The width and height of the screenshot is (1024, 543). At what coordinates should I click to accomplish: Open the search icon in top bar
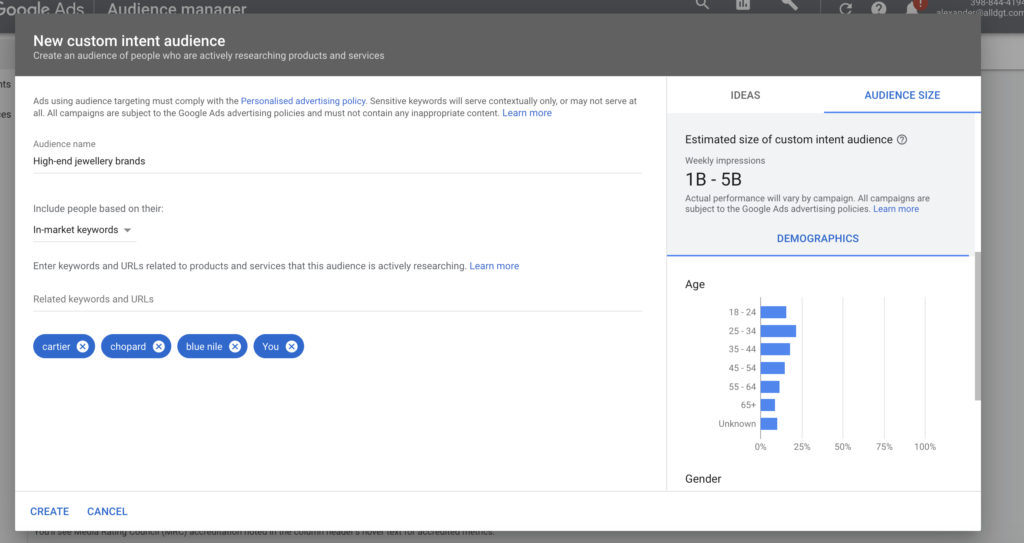[x=702, y=5]
